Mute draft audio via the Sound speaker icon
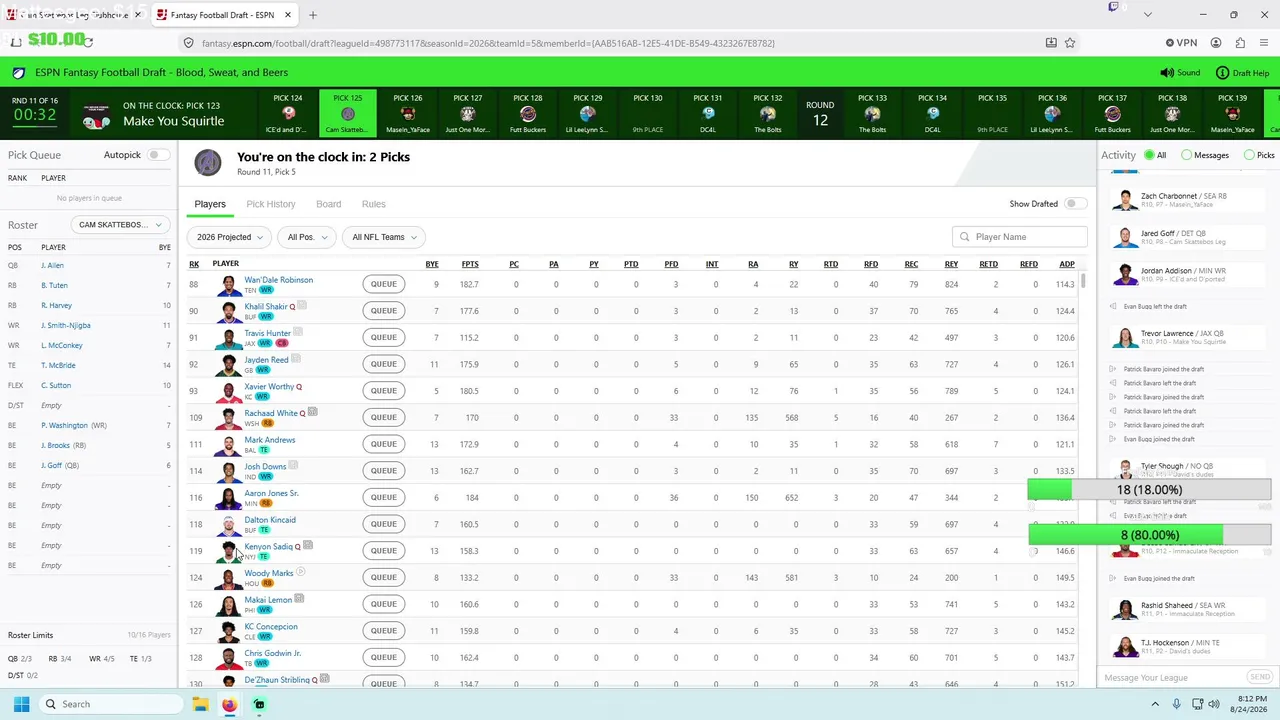This screenshot has width=1280, height=720. [1166, 73]
